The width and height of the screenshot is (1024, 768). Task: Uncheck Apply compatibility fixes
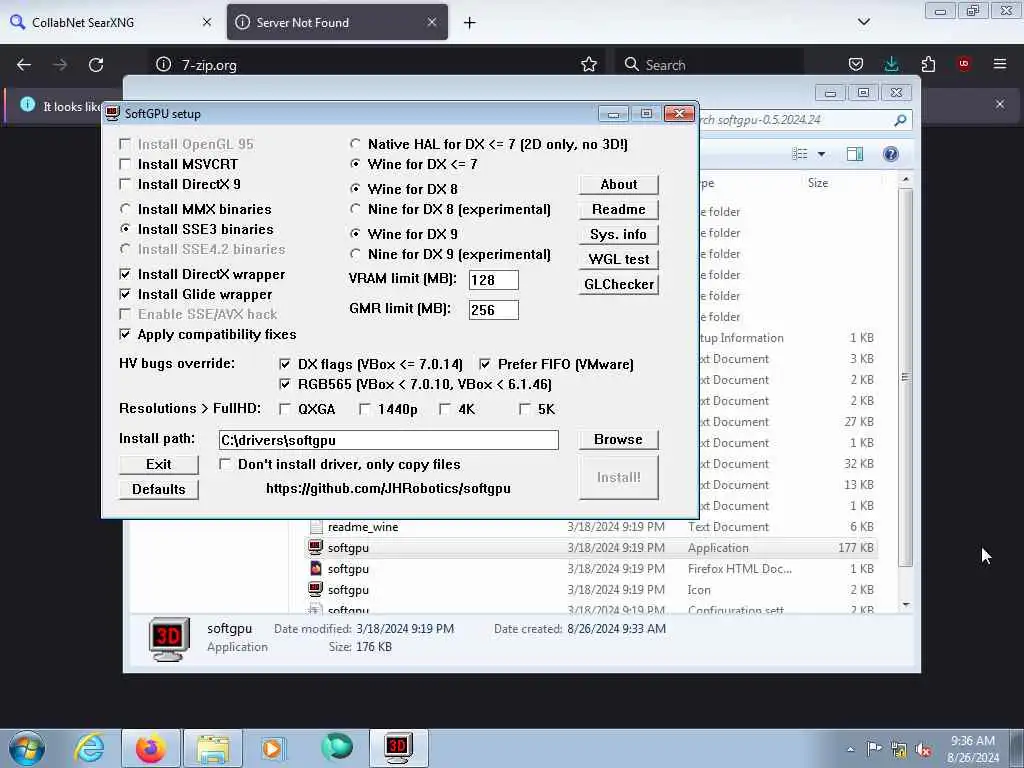[125, 334]
